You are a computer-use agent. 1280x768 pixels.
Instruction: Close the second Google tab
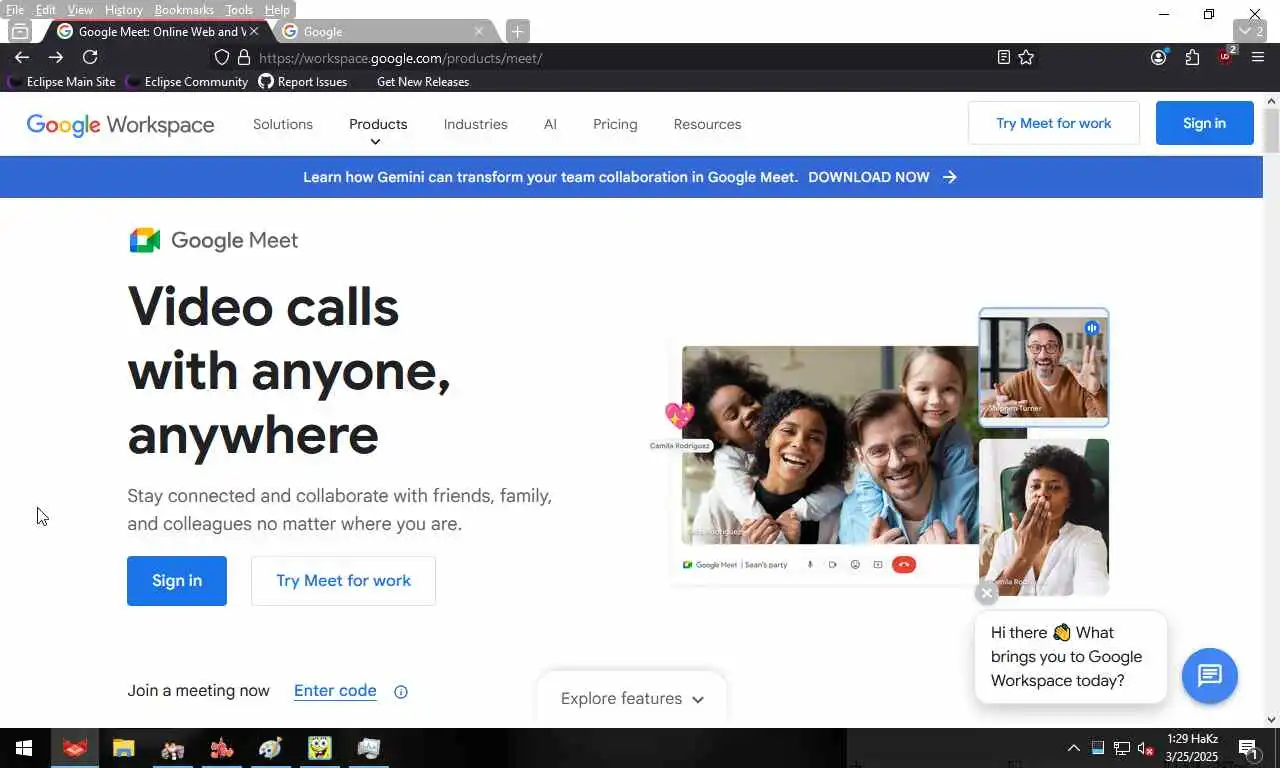click(x=478, y=31)
